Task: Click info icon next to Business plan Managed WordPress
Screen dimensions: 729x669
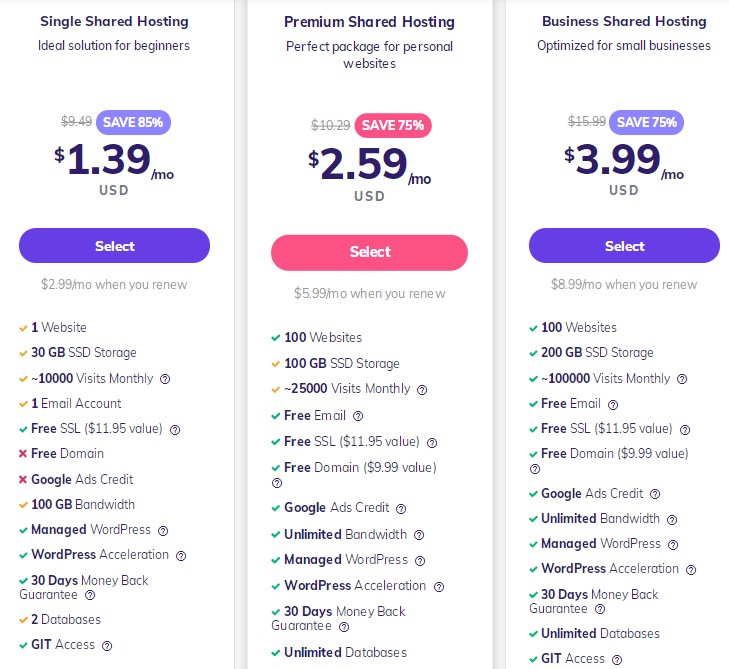Action: 673,544
